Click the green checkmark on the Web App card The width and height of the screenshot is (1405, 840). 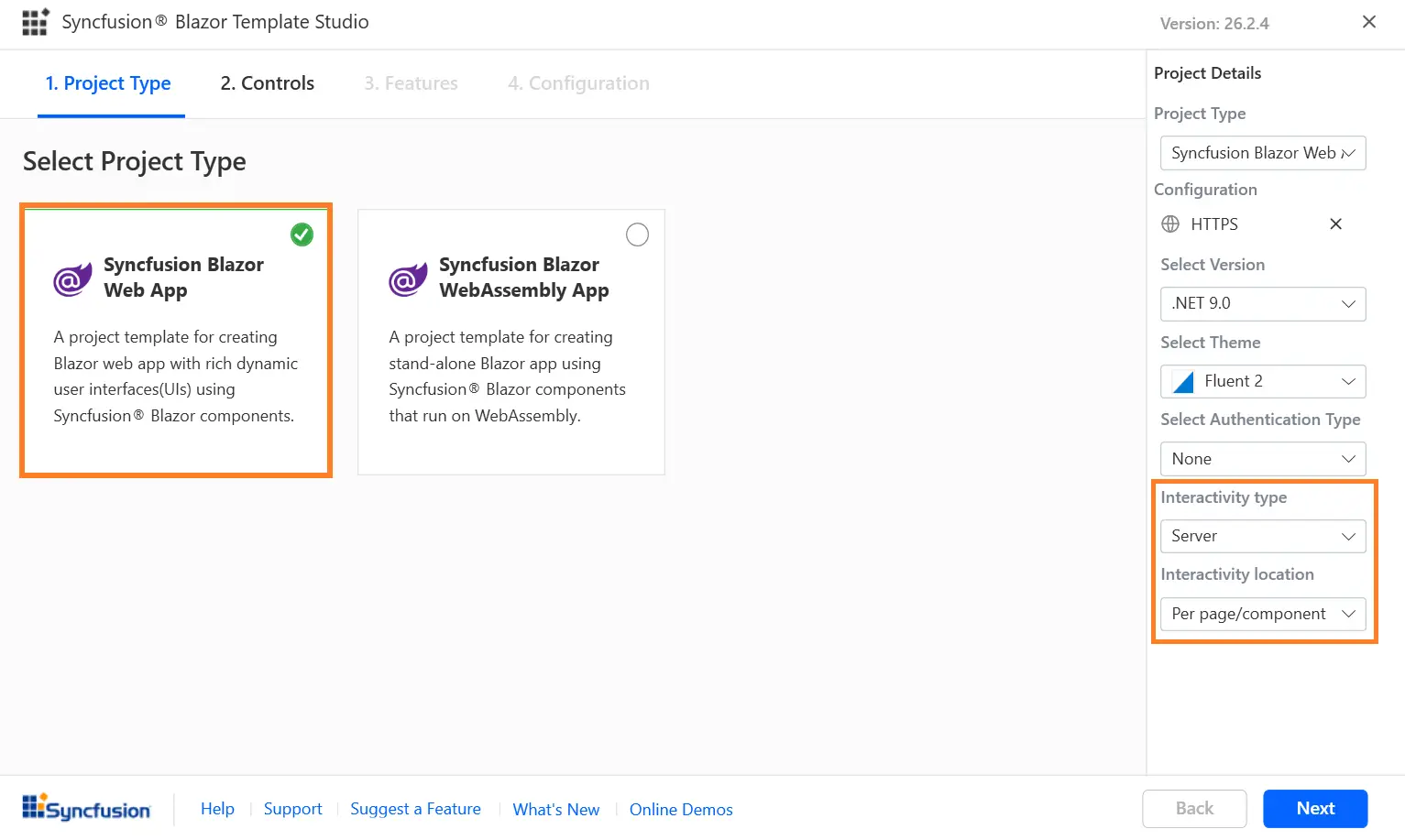tap(302, 235)
